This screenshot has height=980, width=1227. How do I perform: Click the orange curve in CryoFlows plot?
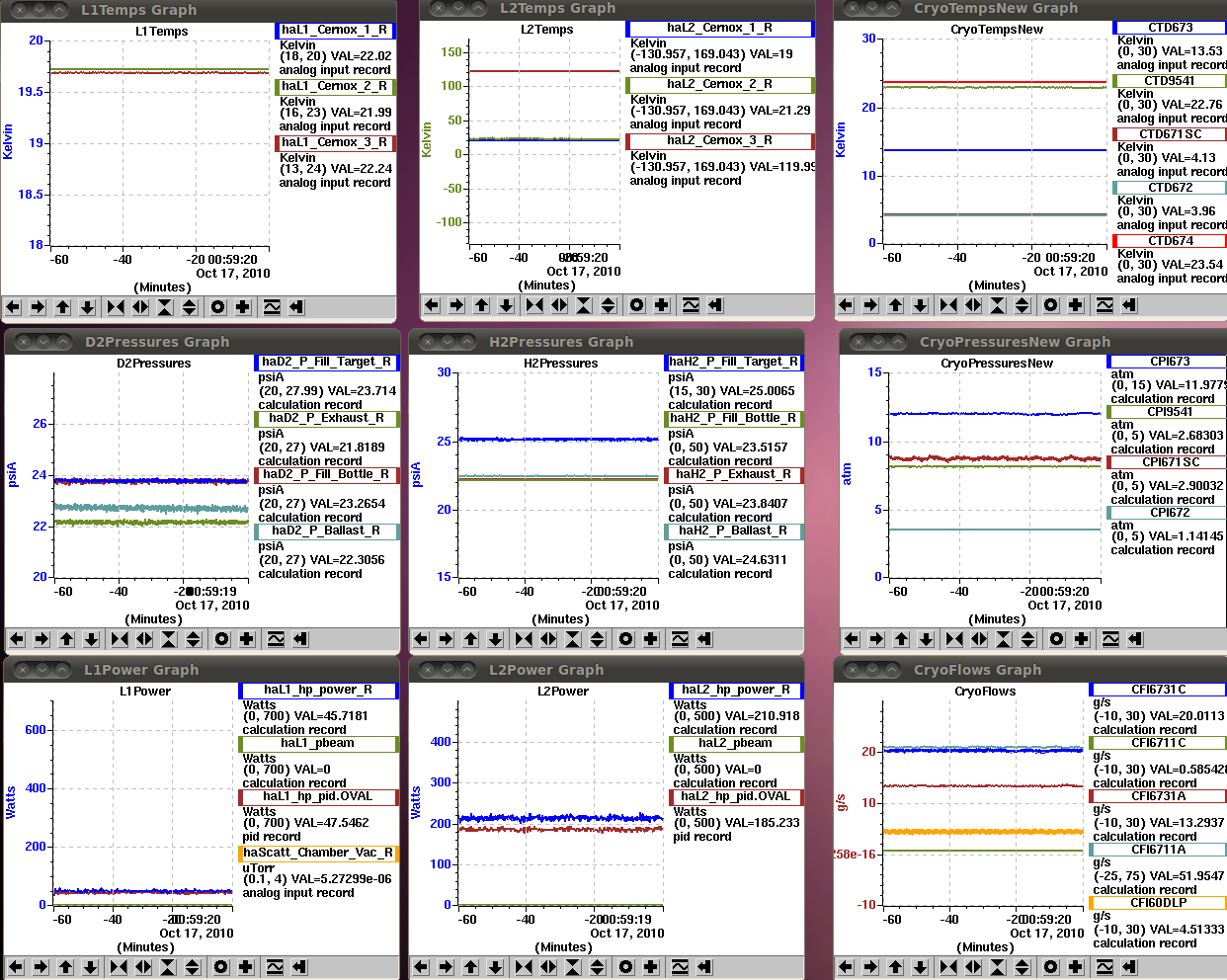click(x=983, y=832)
